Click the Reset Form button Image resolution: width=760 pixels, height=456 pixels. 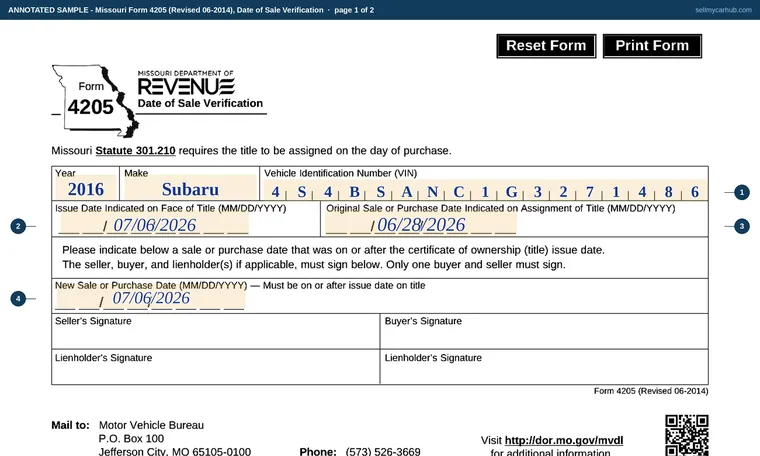click(x=546, y=46)
